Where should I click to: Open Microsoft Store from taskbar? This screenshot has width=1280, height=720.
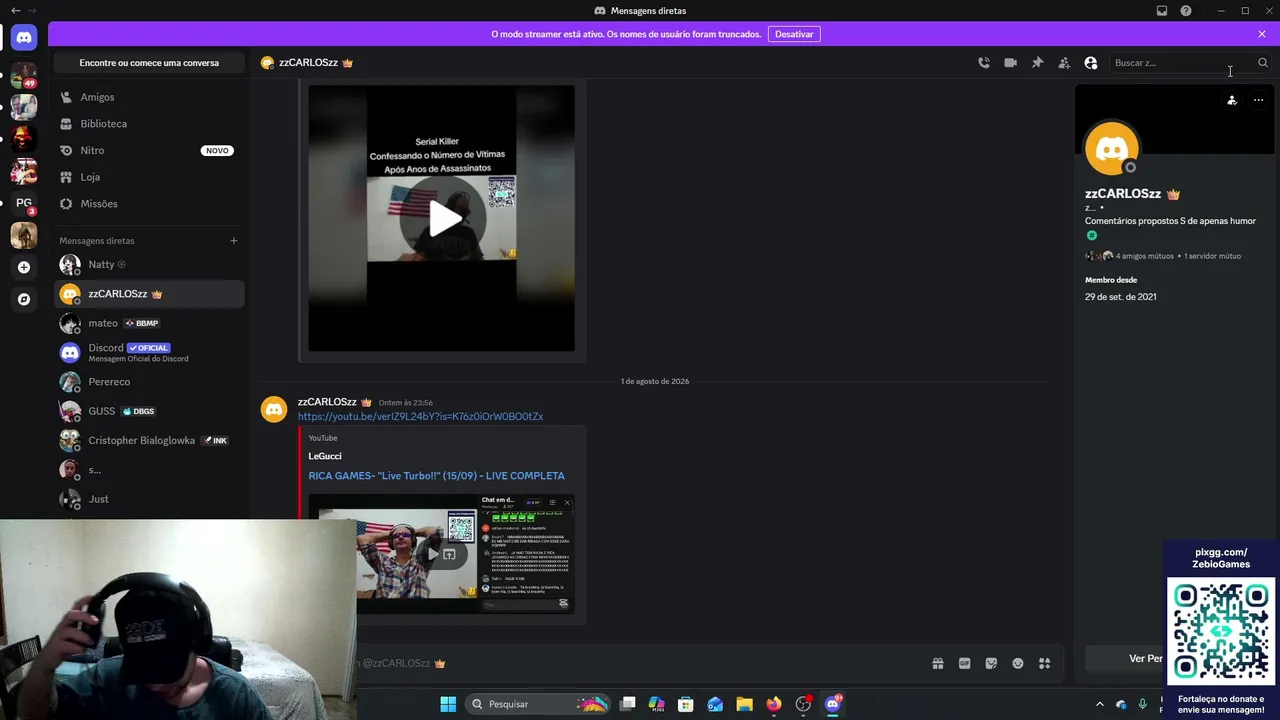[686, 704]
